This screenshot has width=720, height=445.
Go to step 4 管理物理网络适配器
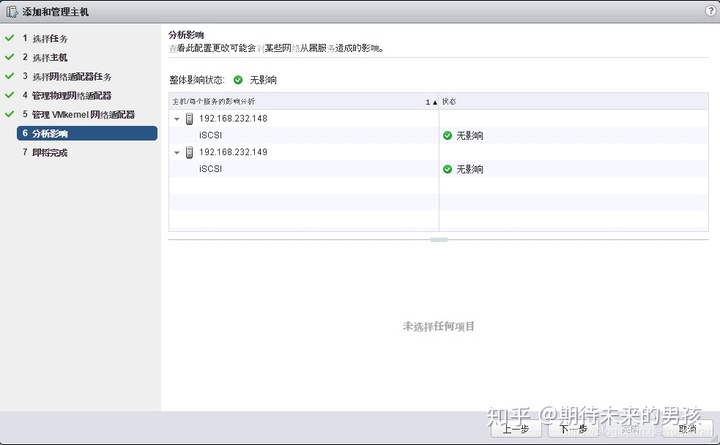[x=67, y=96]
